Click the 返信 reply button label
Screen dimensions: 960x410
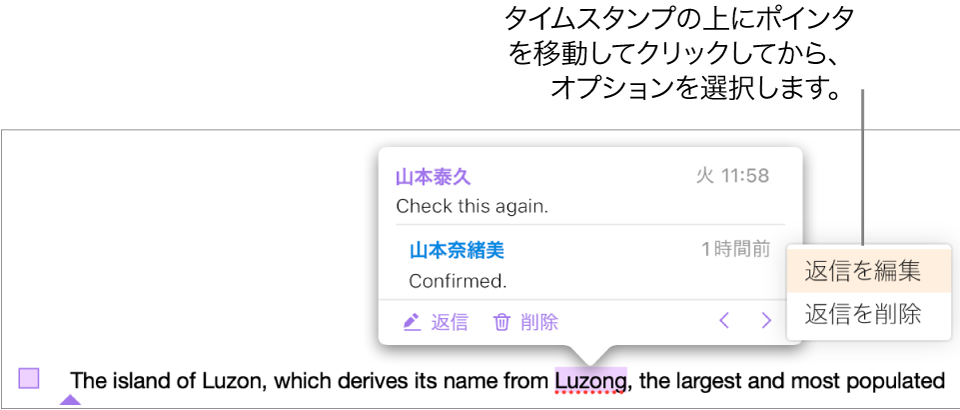(x=450, y=322)
